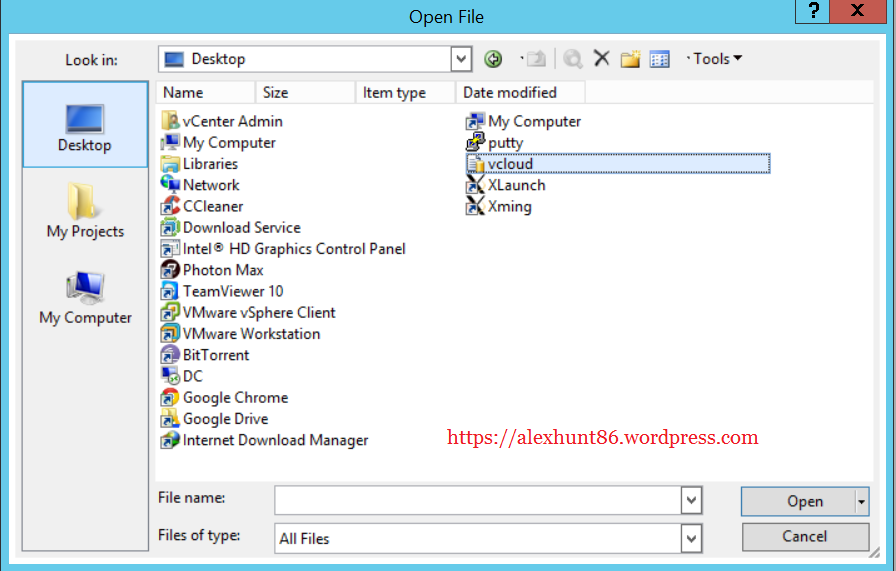Viewport: 896px width, 571px height.
Task: Open the Tools menu
Action: coord(716,59)
